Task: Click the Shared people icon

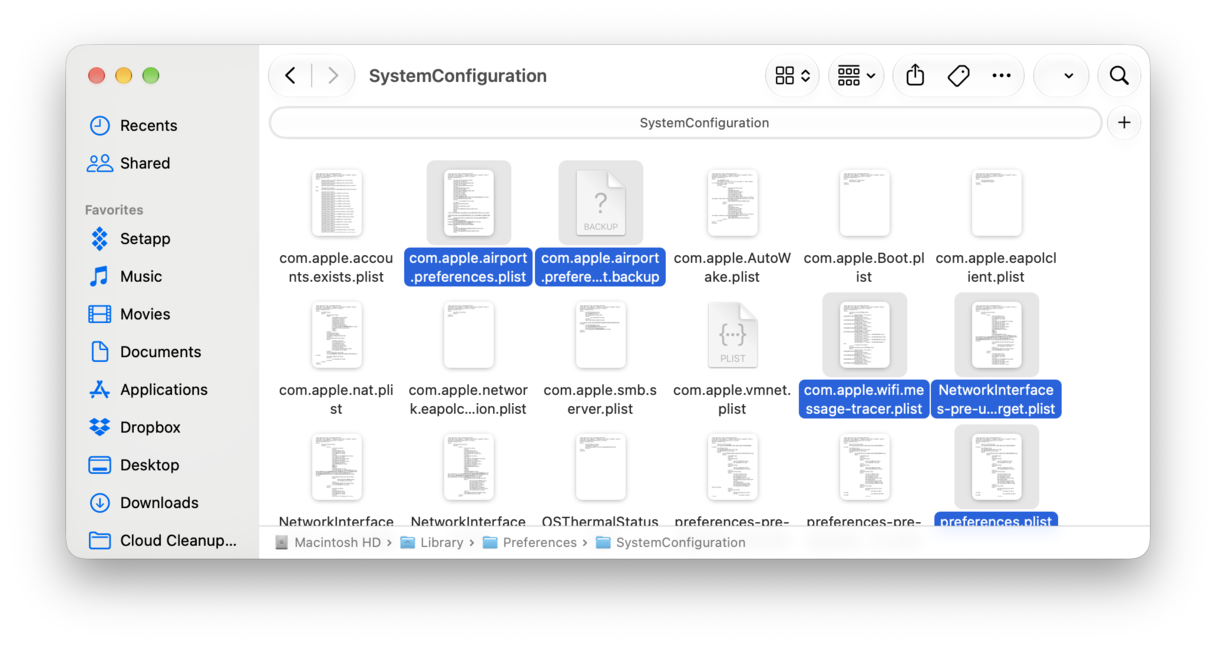Action: pos(100,163)
